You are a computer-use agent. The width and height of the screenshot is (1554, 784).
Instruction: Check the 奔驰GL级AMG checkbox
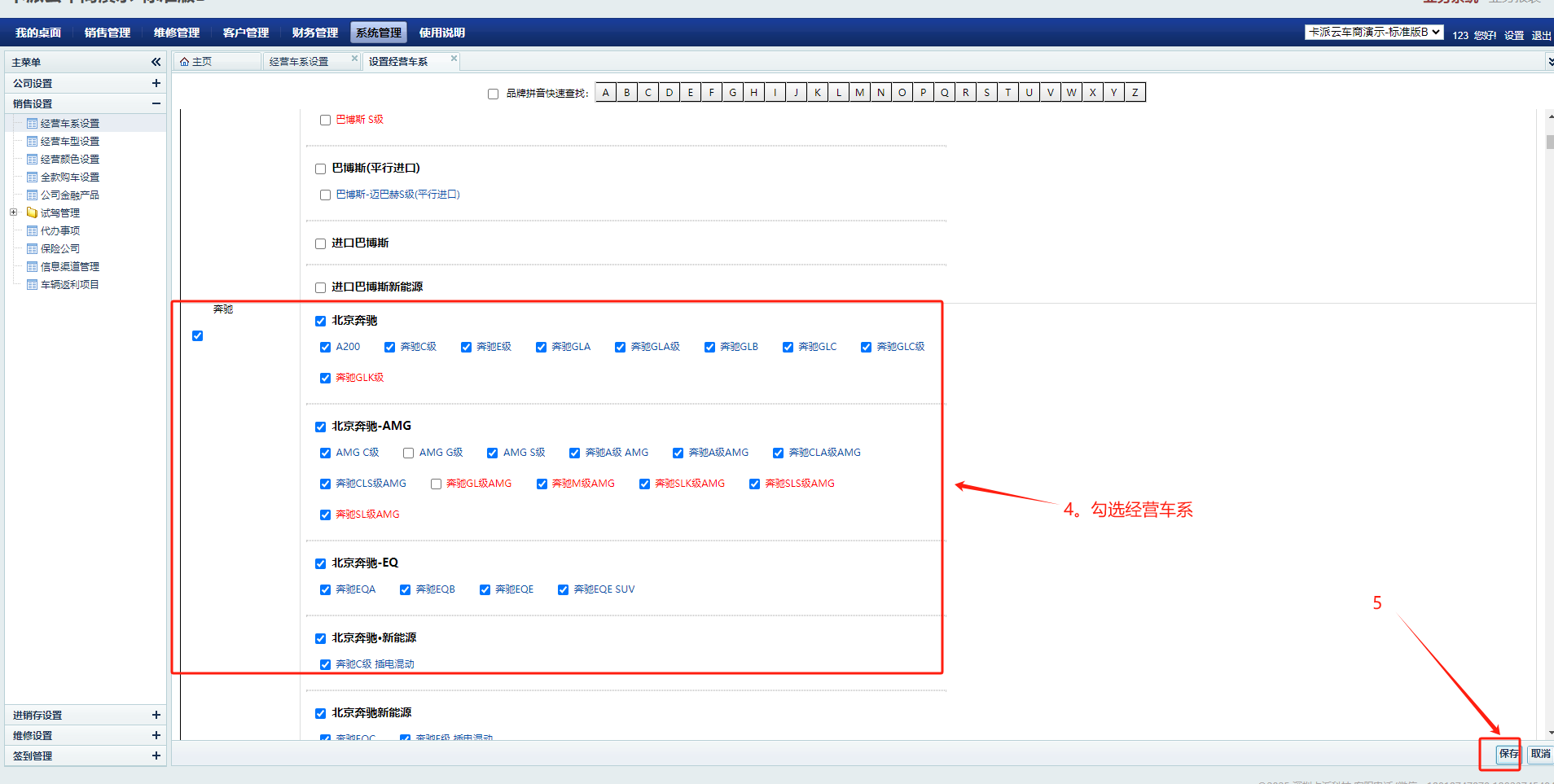click(437, 484)
